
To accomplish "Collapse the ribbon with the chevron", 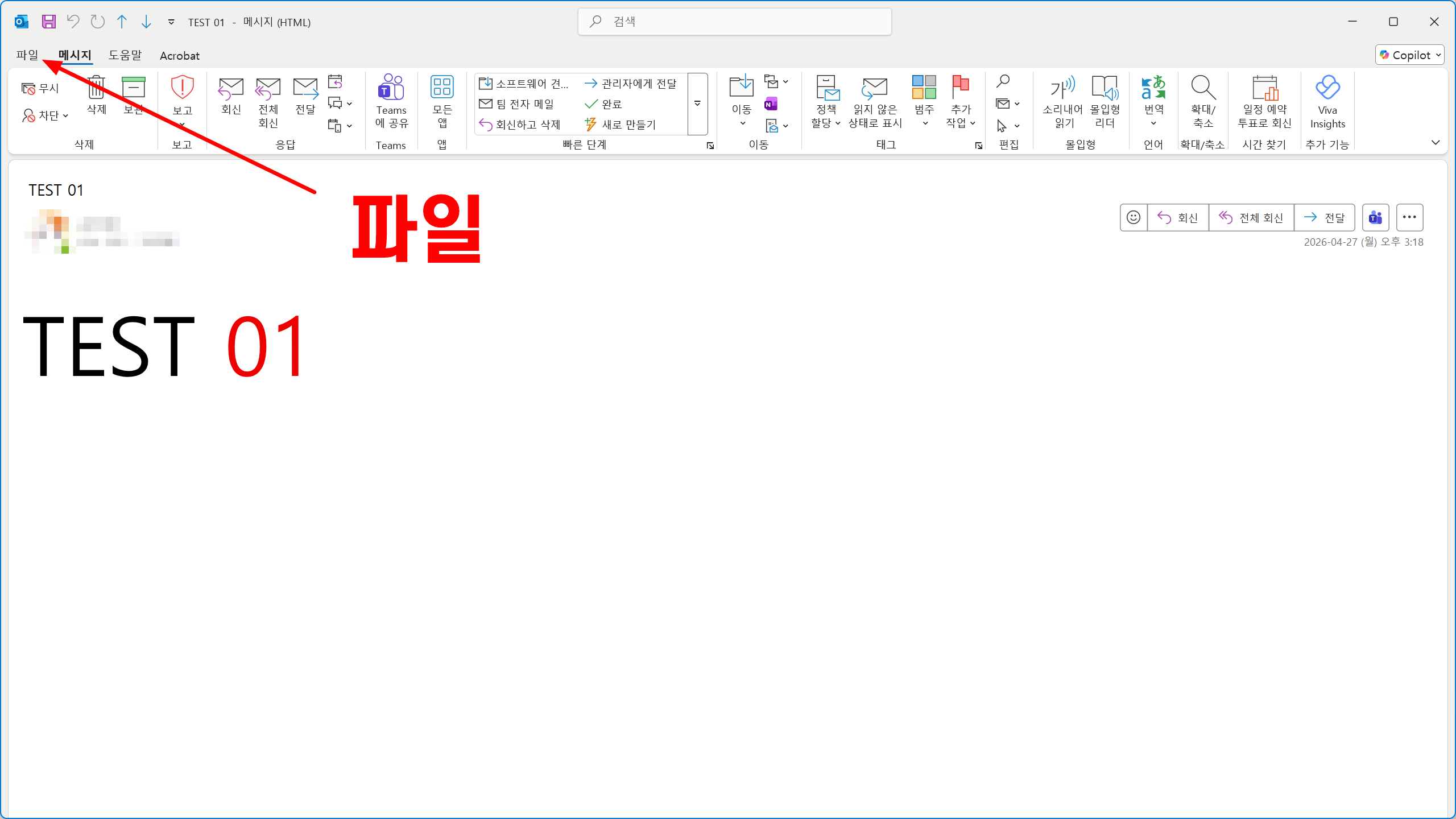I will click(x=1436, y=143).
